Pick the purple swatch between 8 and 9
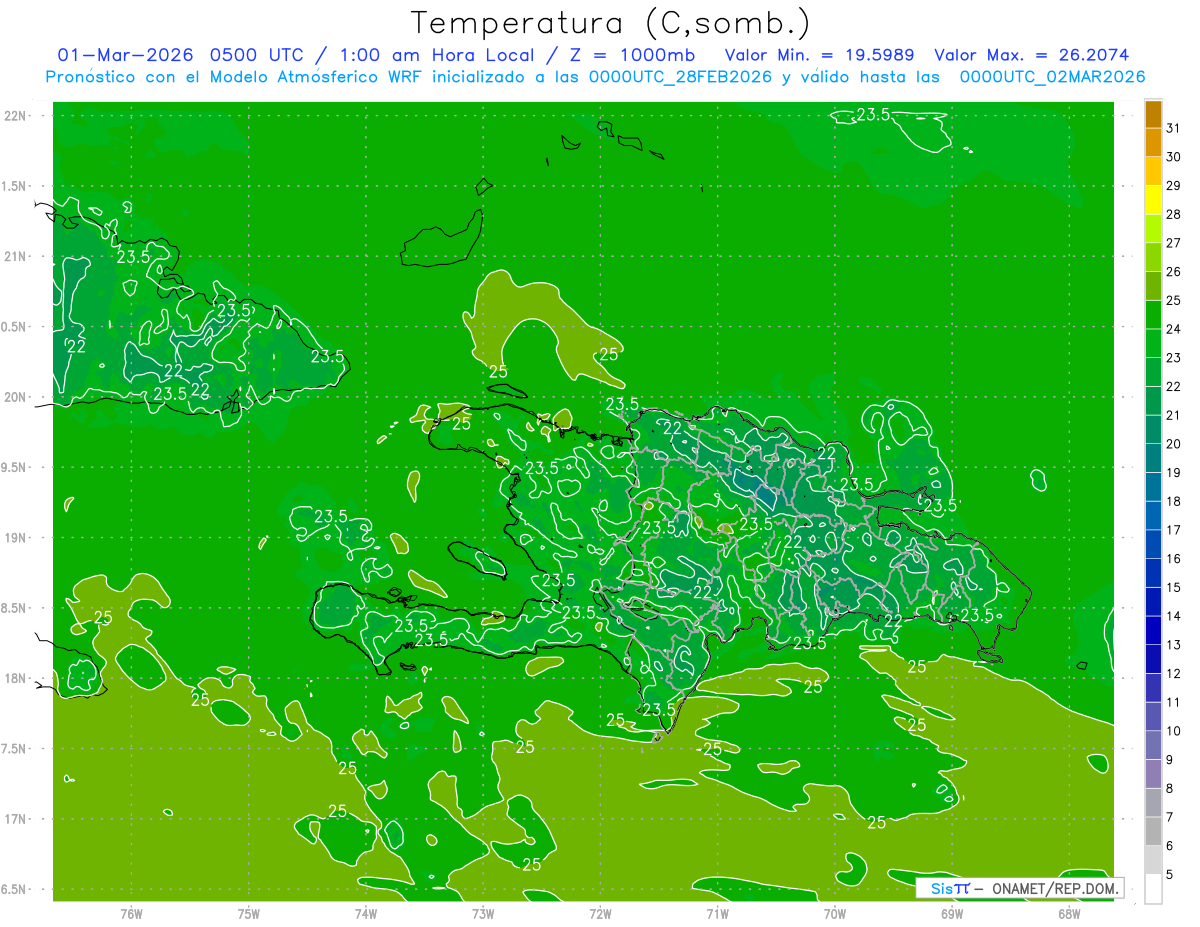This screenshot has width=1200, height=927. [1153, 774]
